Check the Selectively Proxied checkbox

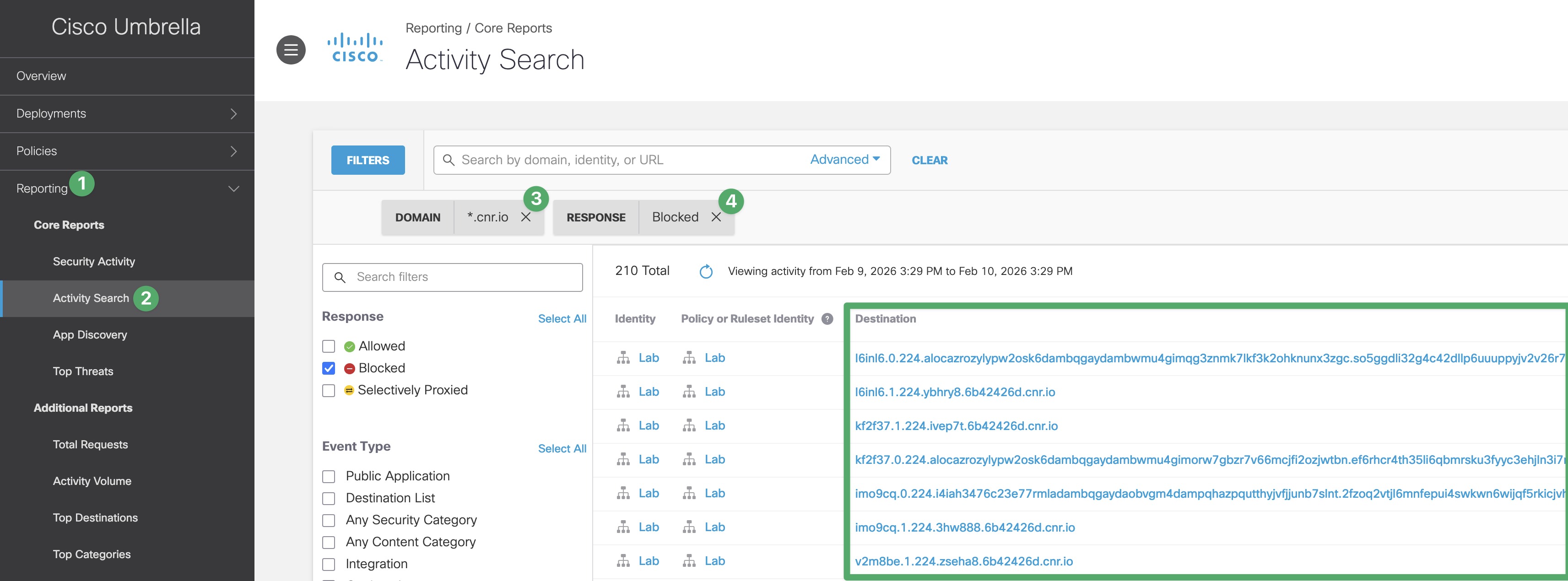pos(329,391)
